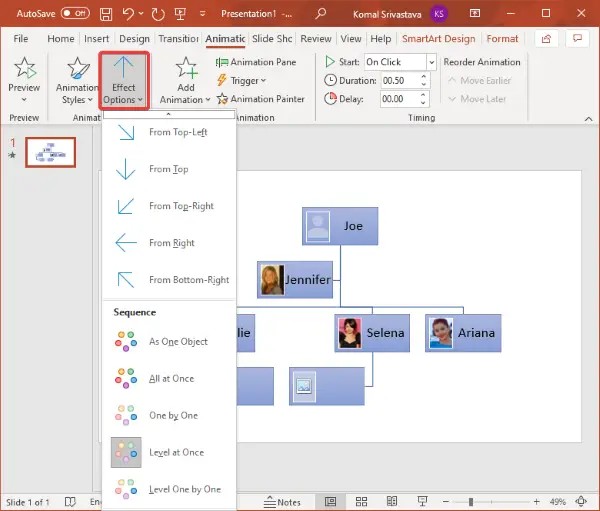Increase Duration with up stepper
Screen dimensions: 600x511
pyautogui.click(x=424, y=77)
